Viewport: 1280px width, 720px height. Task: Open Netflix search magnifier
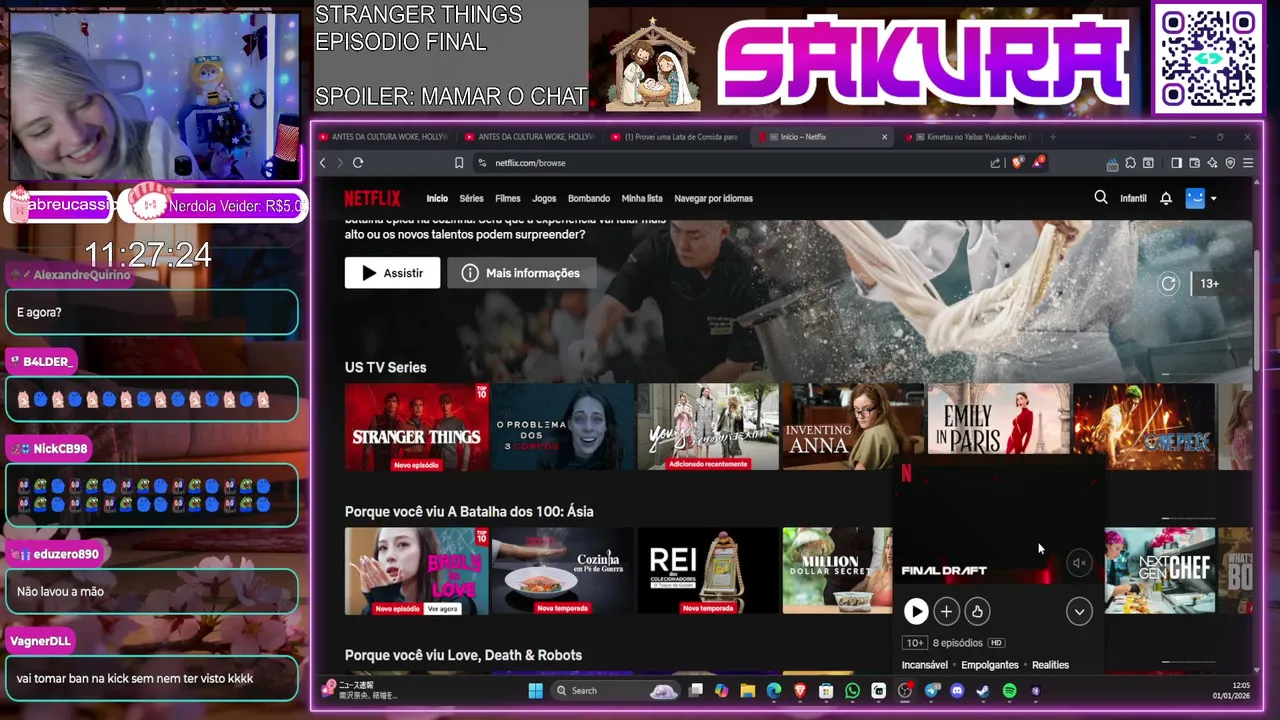(x=1101, y=198)
